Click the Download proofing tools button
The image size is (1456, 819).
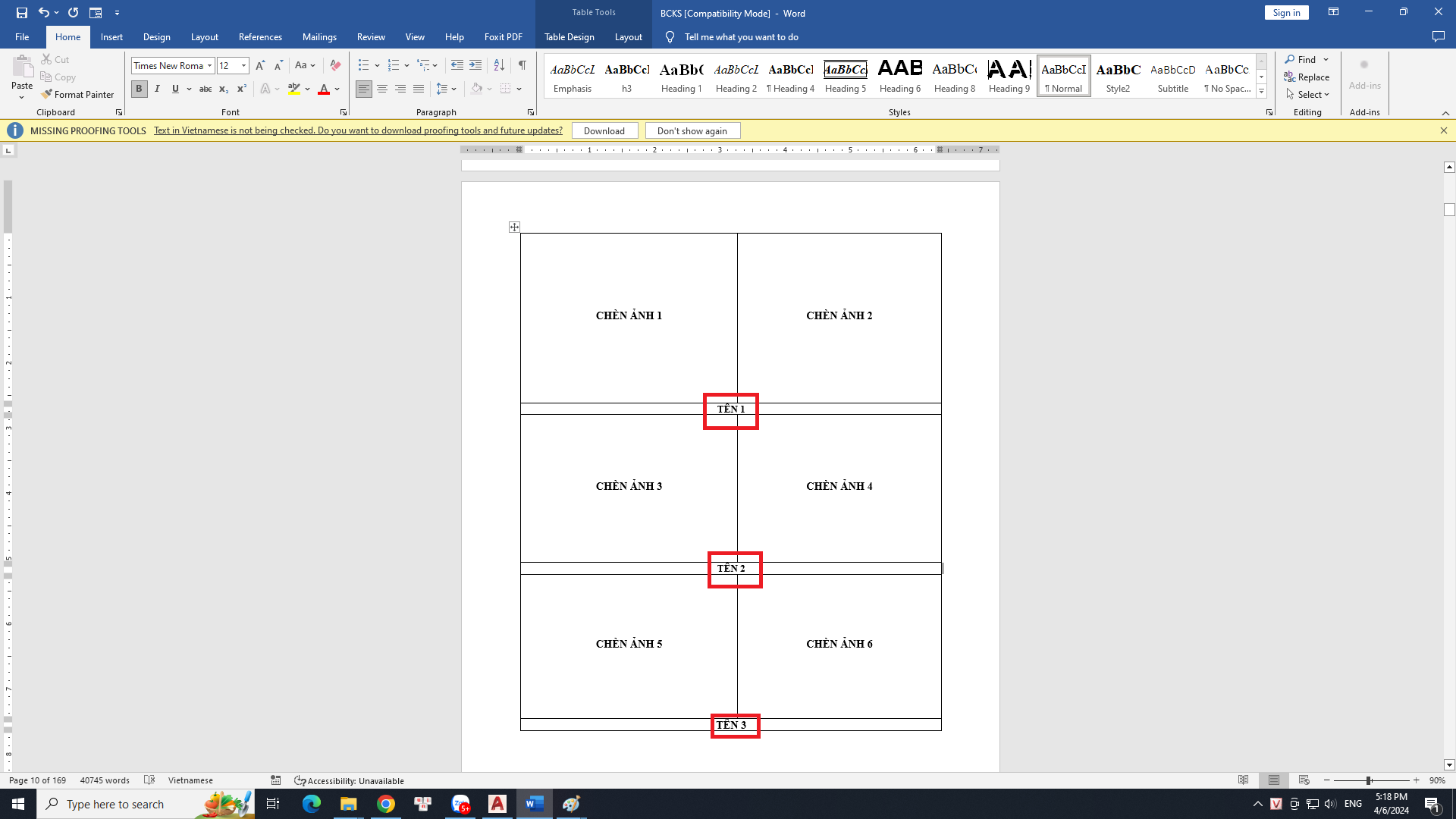click(604, 130)
